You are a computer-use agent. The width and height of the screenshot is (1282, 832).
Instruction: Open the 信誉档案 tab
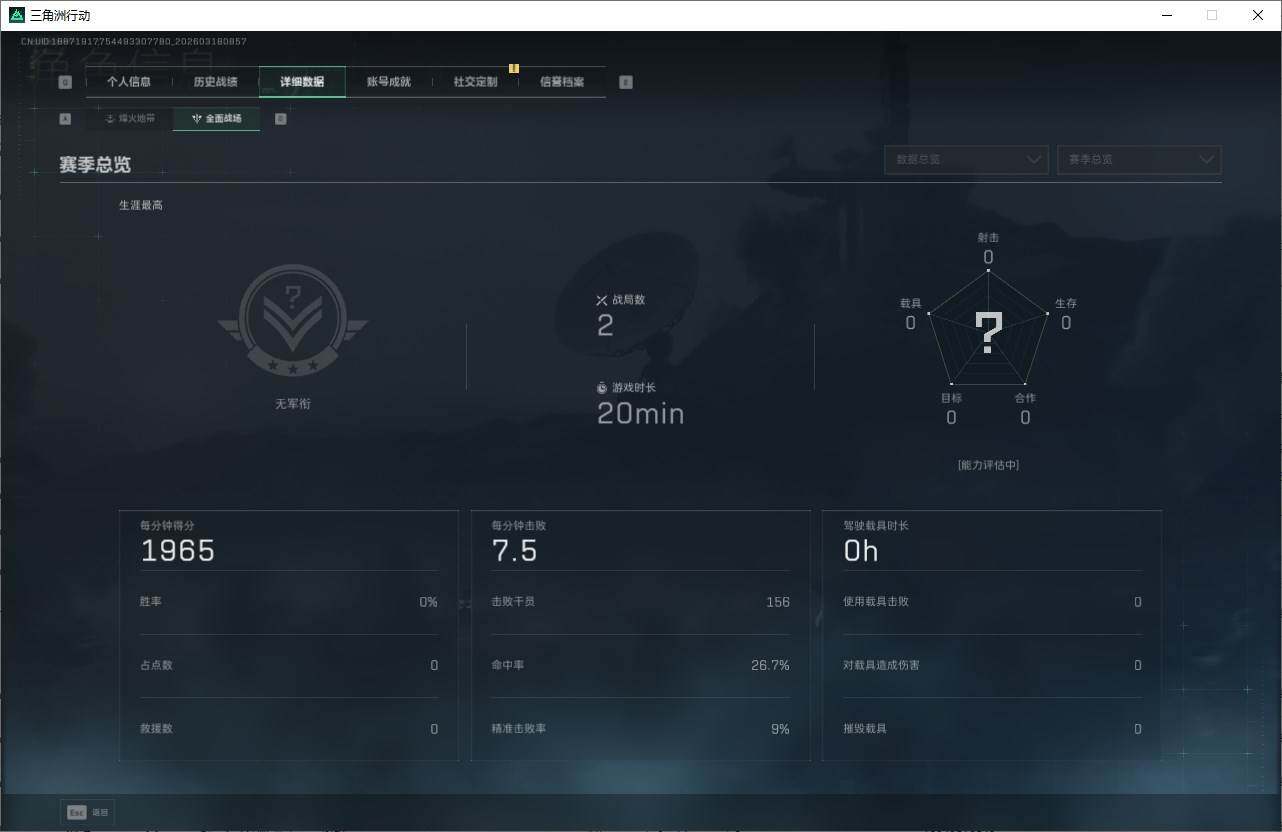tap(562, 82)
